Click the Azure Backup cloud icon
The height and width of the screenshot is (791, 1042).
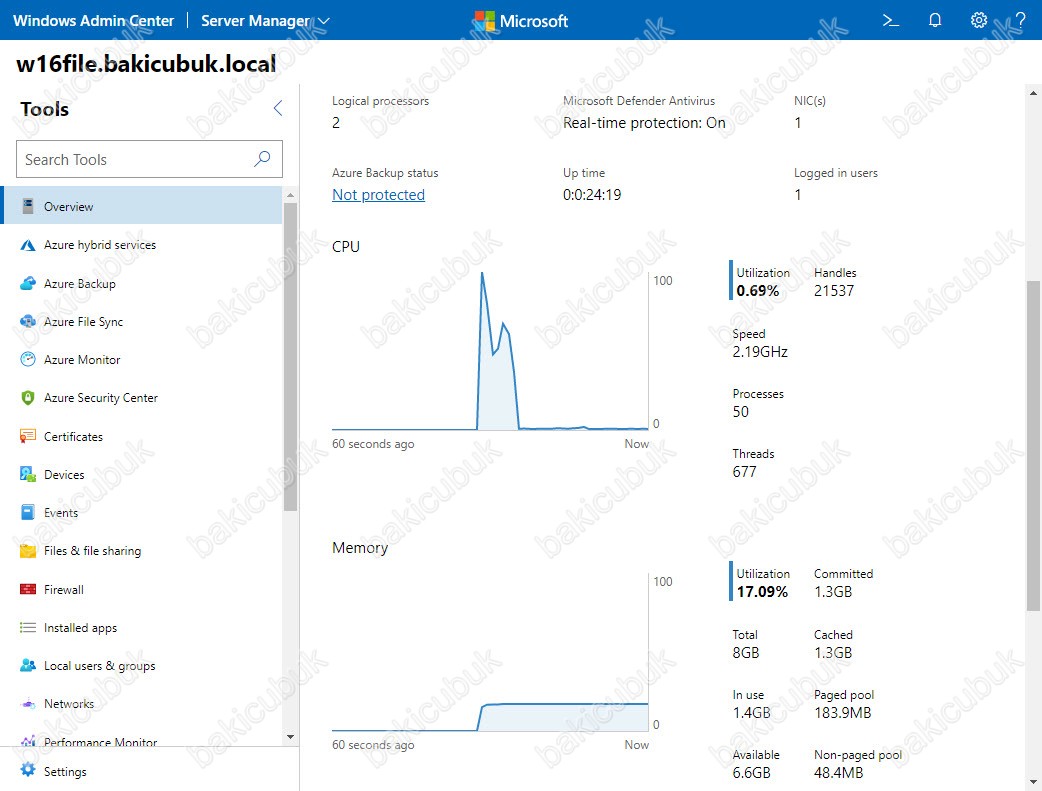coord(28,284)
